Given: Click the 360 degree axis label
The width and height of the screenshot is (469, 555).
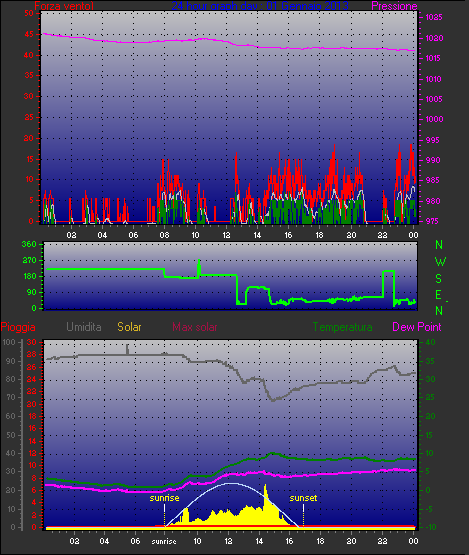Looking at the screenshot, I should pos(29,244).
